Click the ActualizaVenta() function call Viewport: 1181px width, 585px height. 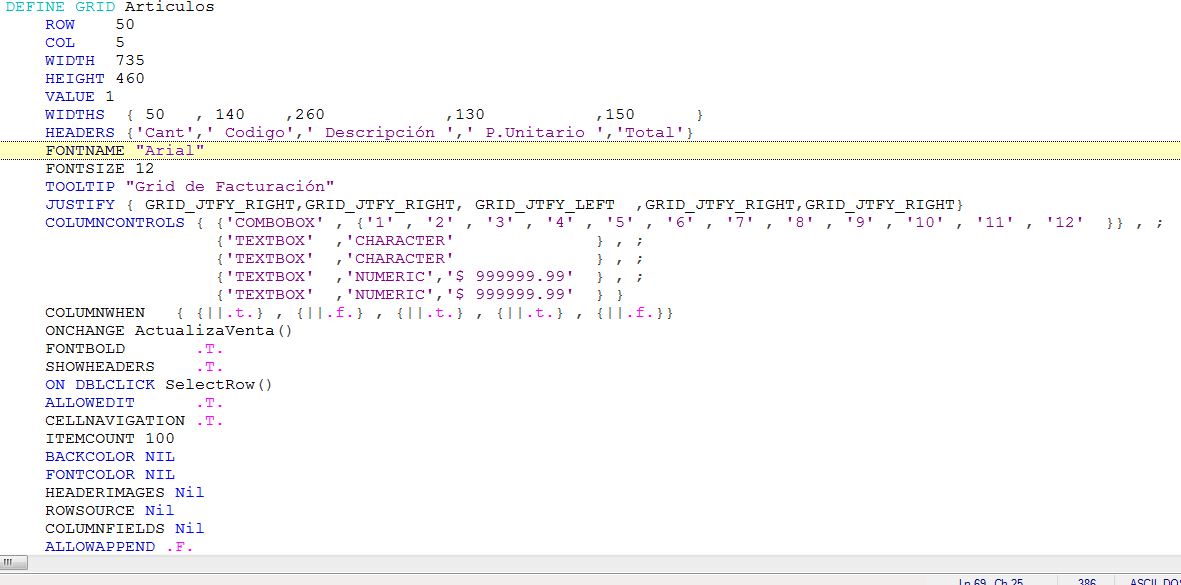click(213, 330)
